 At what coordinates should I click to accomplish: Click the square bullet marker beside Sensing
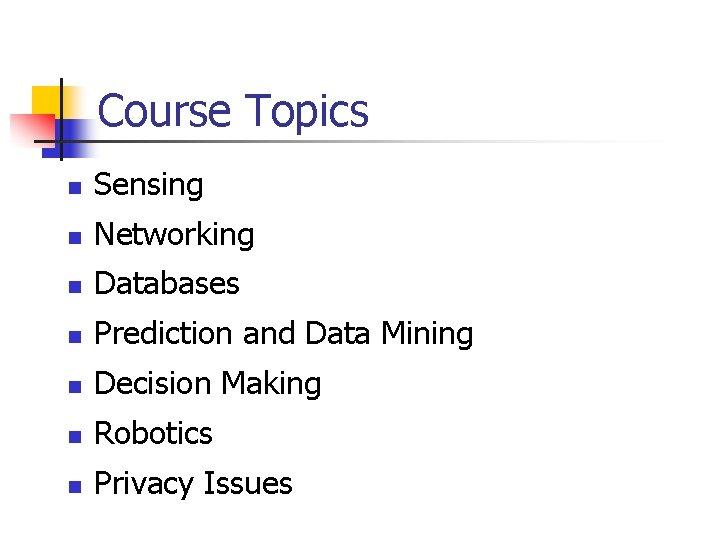72,188
